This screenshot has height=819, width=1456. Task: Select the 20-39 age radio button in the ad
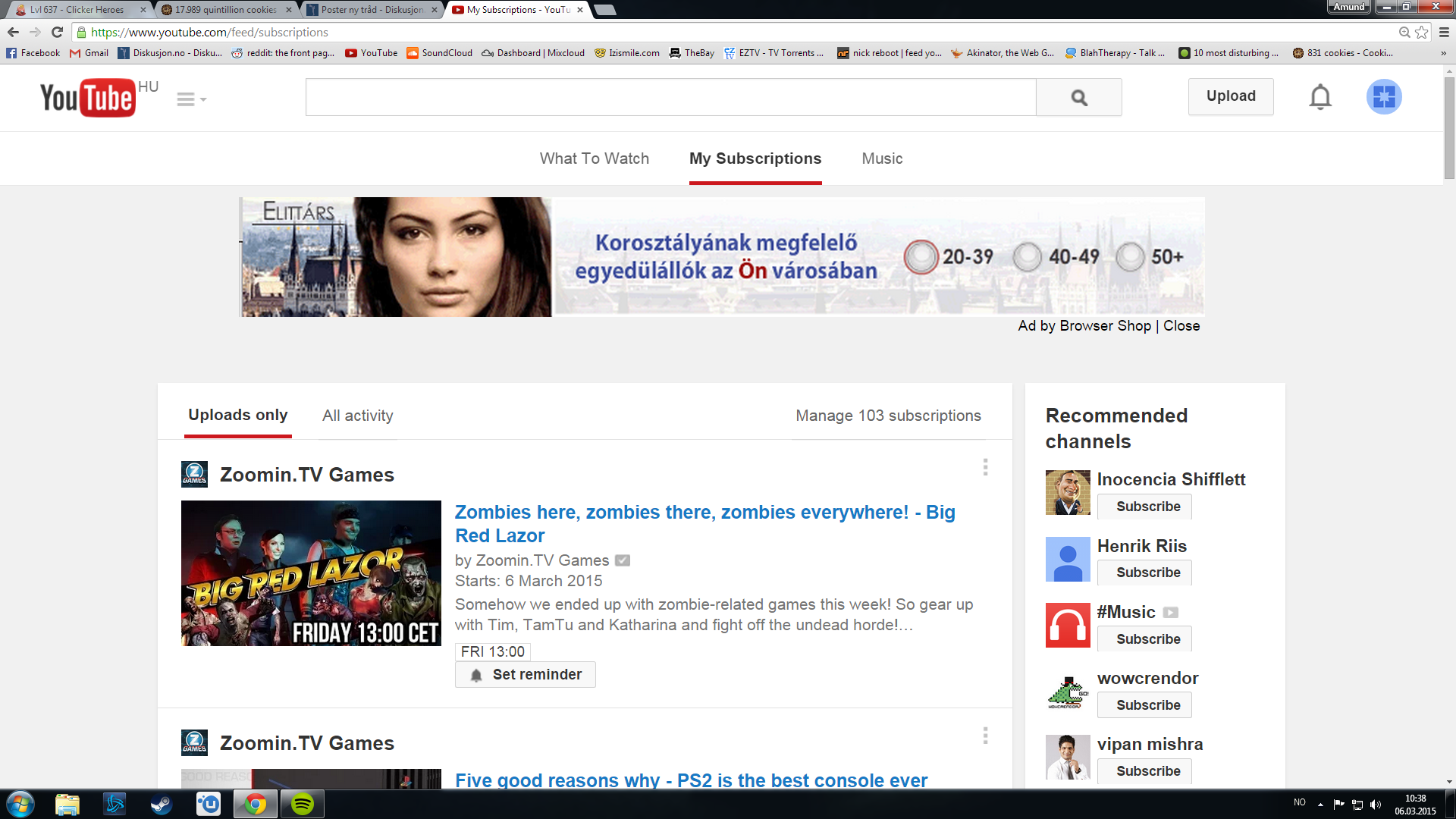coord(921,256)
